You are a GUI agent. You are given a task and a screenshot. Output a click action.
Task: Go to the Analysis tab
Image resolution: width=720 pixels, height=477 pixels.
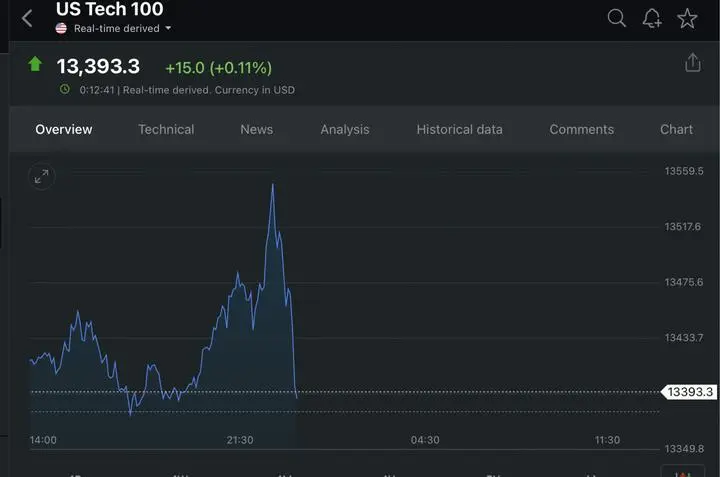tap(345, 130)
